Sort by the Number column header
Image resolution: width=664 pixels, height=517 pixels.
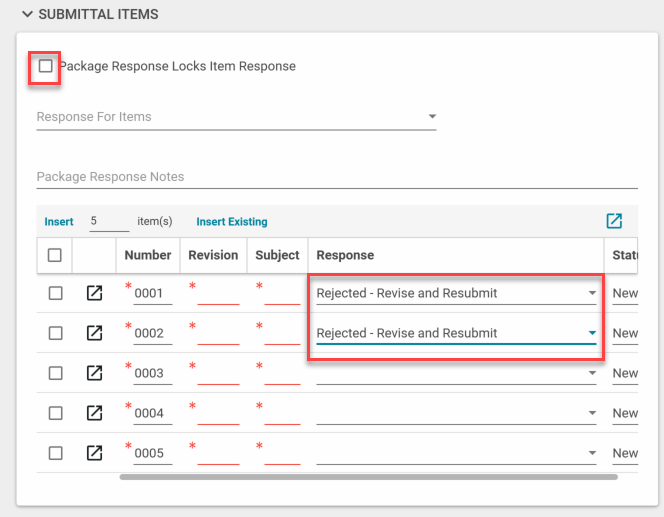click(147, 255)
